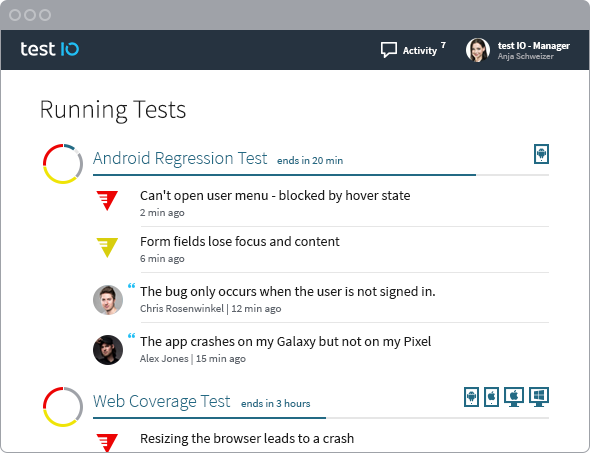Select the Windows desktop icon in Web Coverage Test

[x=539, y=397]
